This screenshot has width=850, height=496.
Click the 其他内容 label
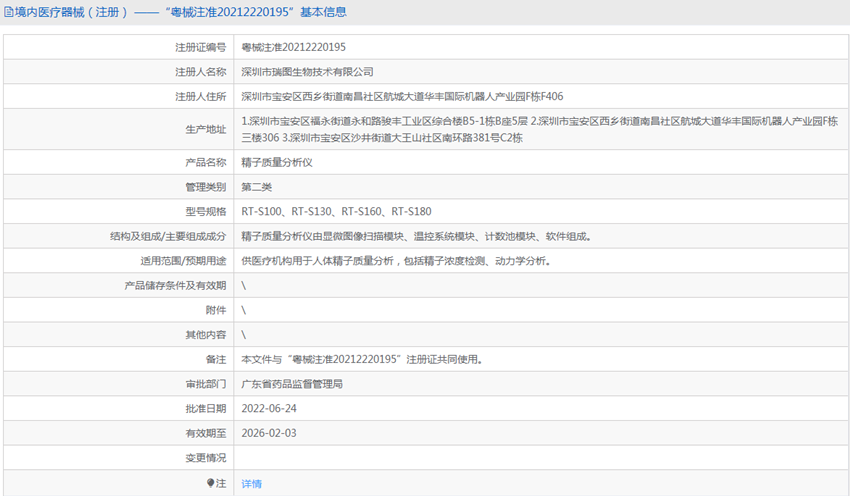click(x=205, y=334)
